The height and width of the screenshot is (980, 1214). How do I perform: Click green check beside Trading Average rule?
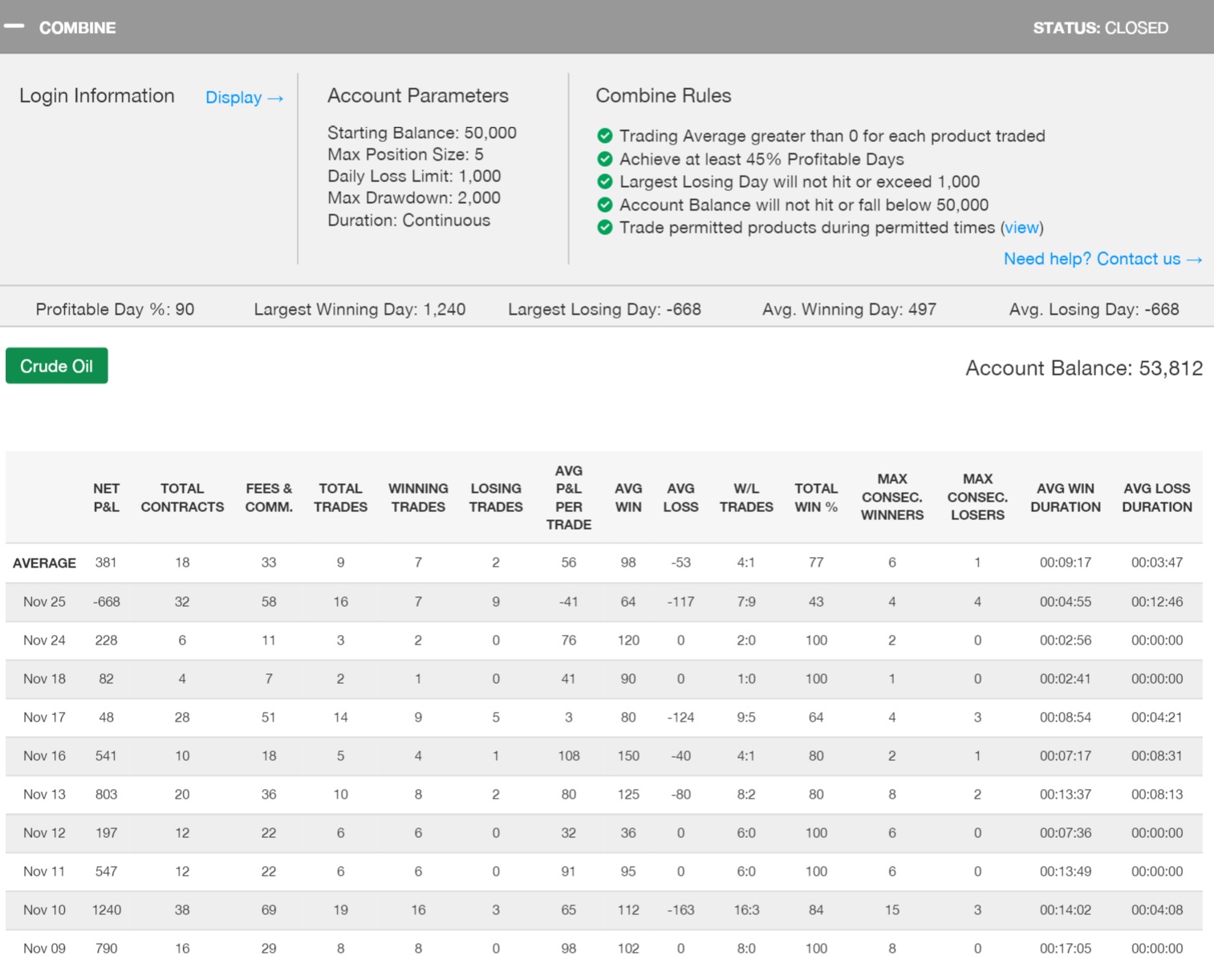point(605,136)
